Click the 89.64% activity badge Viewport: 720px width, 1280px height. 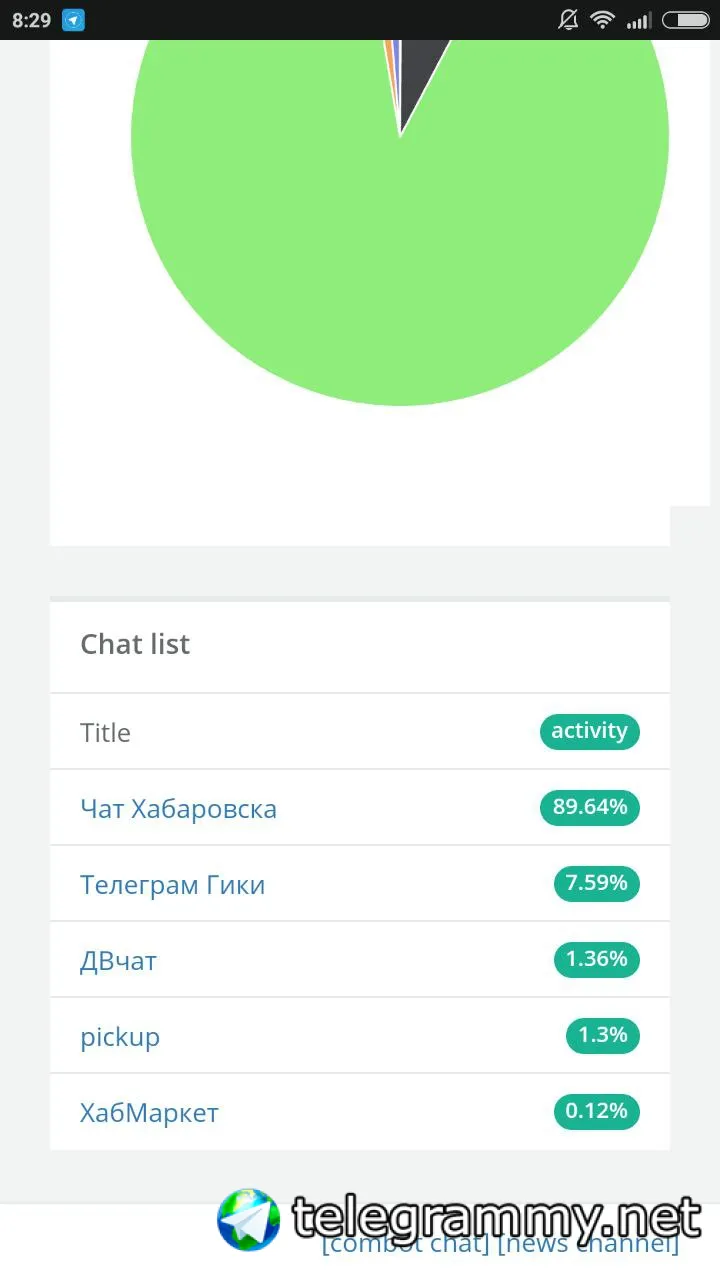coord(589,807)
